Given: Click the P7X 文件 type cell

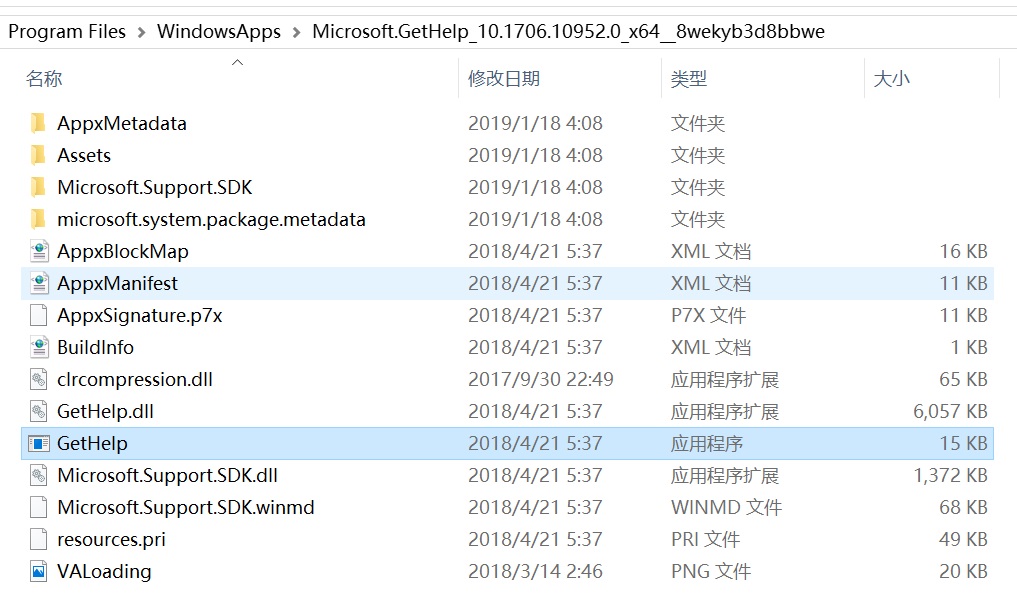Looking at the screenshot, I should coord(708,315).
